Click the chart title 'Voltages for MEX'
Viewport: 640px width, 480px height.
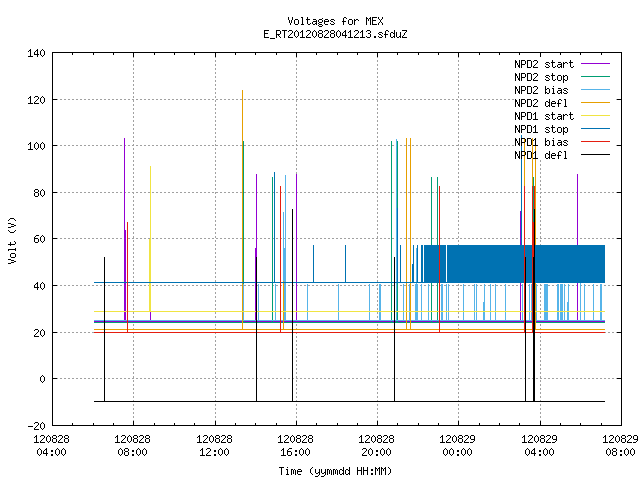tap(335, 21)
